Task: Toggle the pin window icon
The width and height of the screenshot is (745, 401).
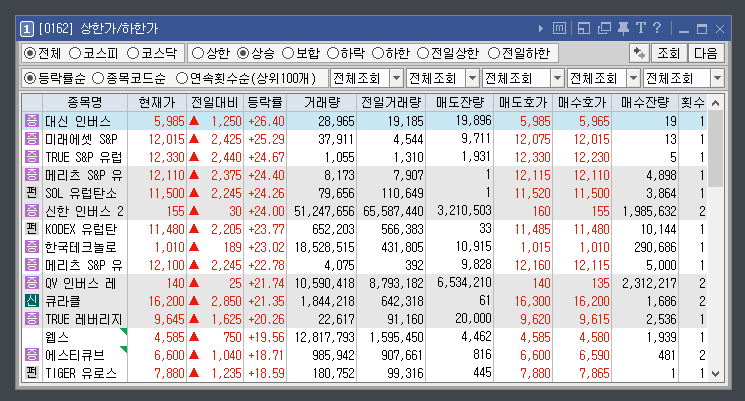Action: [623, 29]
